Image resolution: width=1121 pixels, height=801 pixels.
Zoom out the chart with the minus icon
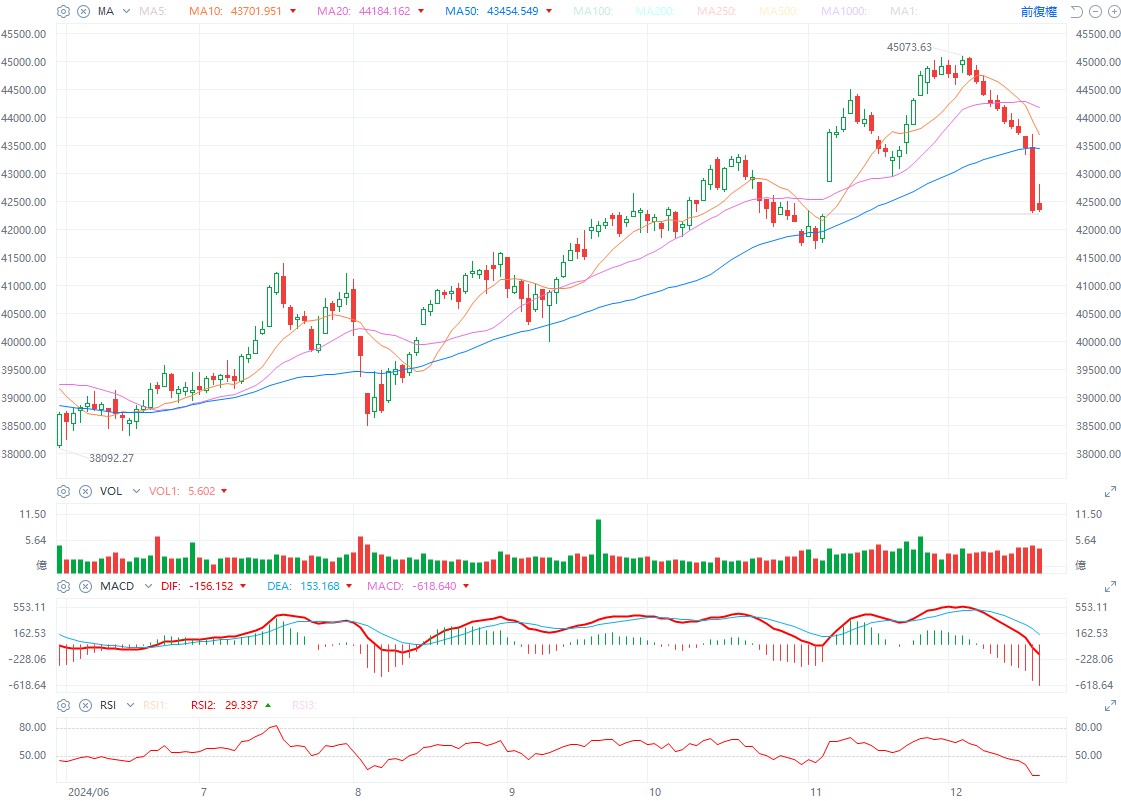coord(1095,11)
